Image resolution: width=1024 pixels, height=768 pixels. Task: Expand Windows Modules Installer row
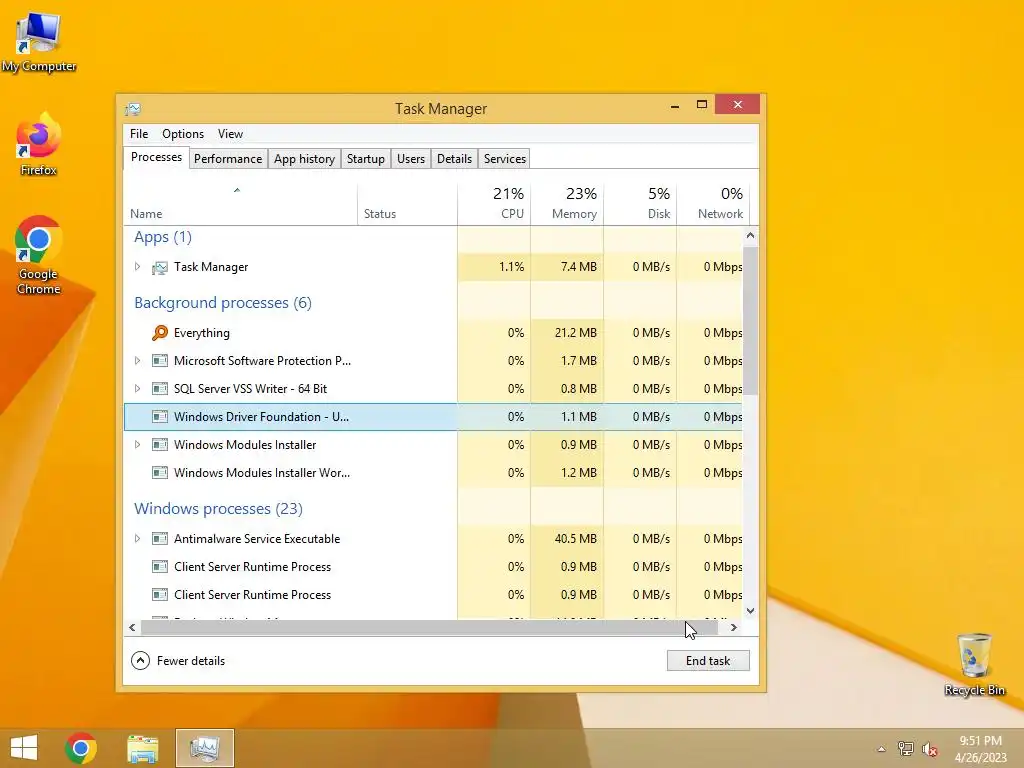point(137,445)
